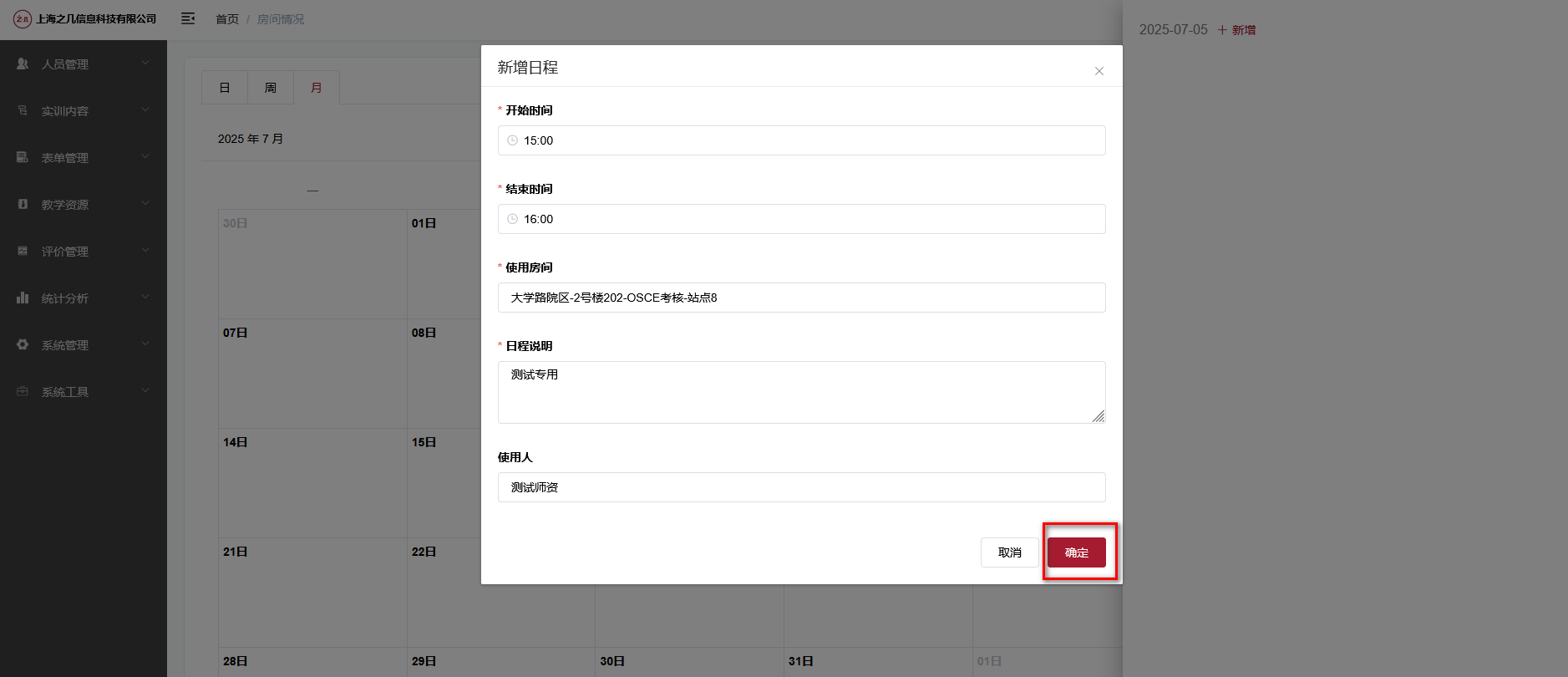Open the 人员管理 sidebar menu
Image resolution: width=1568 pixels, height=677 pixels.
84,64
